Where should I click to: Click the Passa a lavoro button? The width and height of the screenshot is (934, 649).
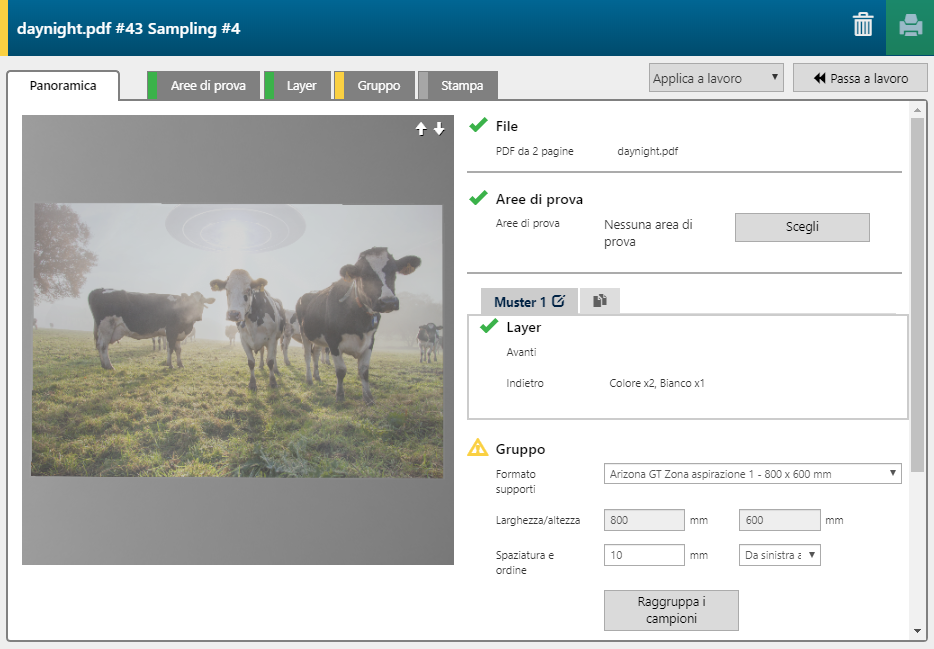coord(860,78)
